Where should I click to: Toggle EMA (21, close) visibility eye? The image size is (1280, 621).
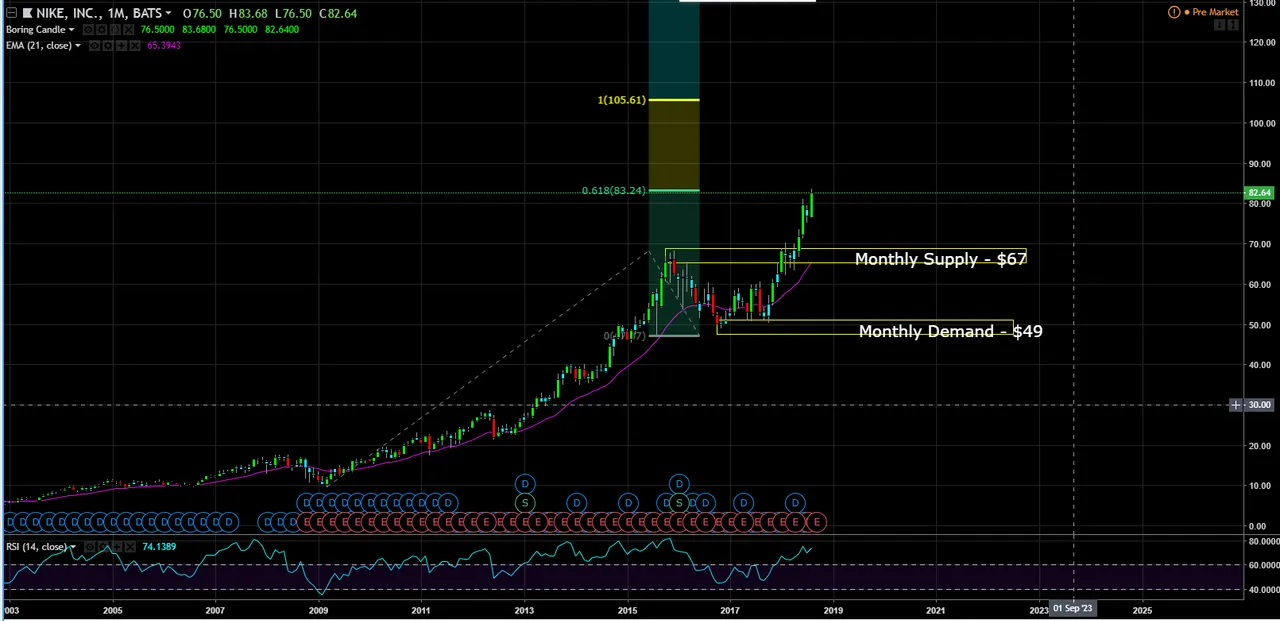point(95,46)
